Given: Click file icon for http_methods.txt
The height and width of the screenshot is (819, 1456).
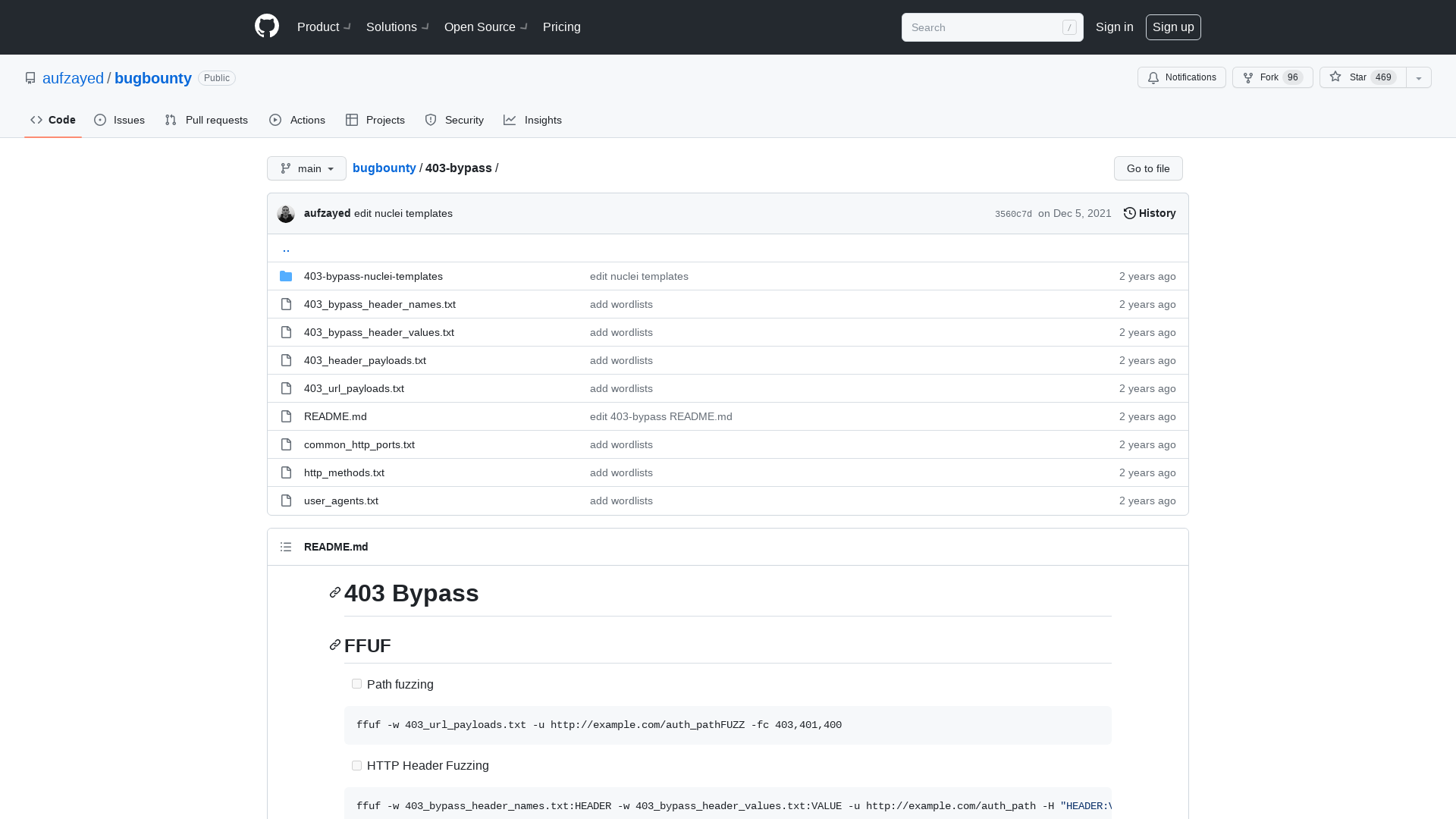Looking at the screenshot, I should pos(286,472).
